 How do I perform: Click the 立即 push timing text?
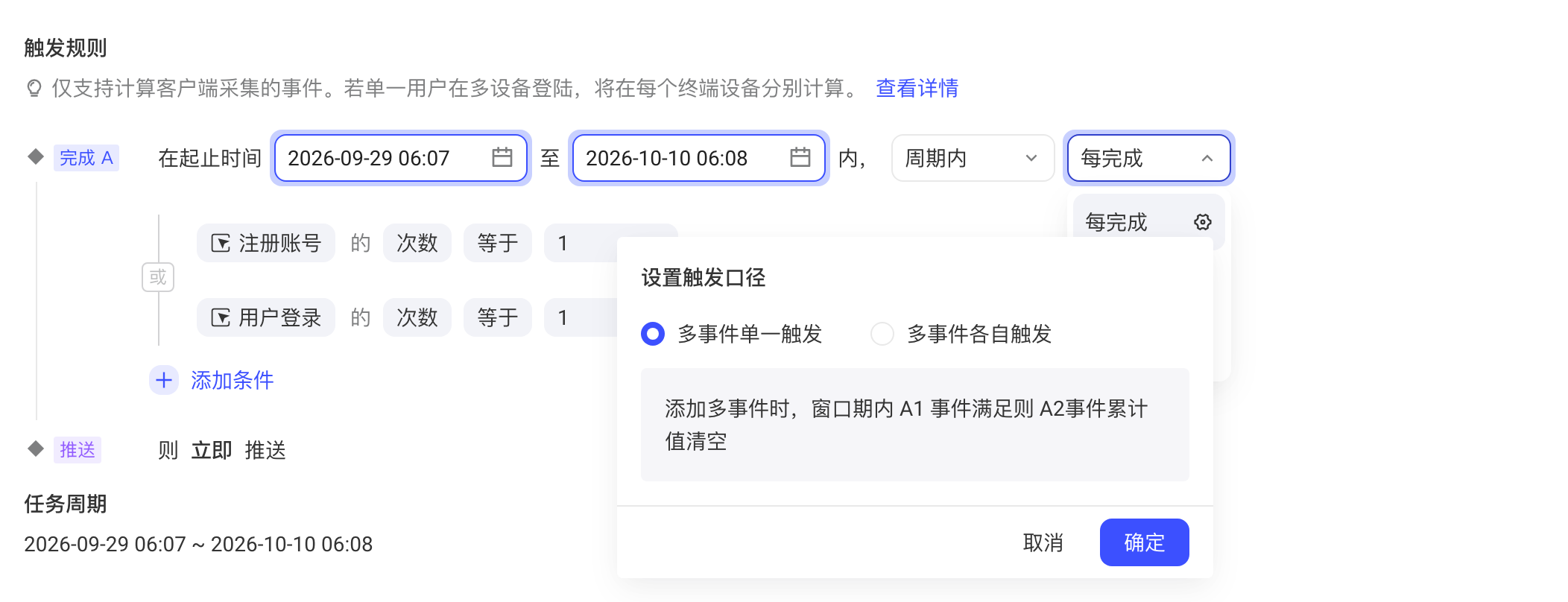pyautogui.click(x=212, y=450)
